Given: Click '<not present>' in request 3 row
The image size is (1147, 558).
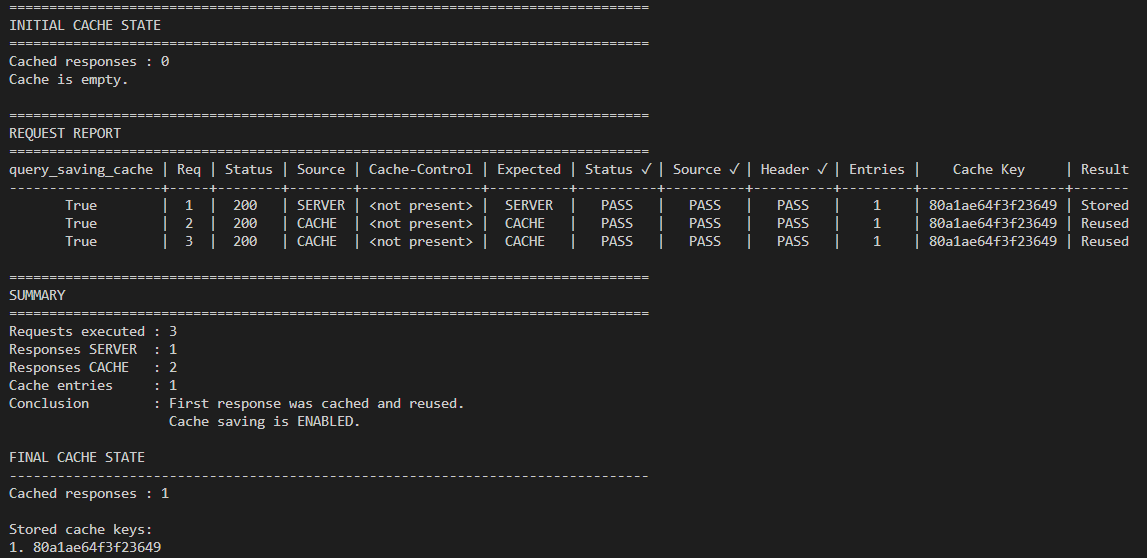Looking at the screenshot, I should 421,241.
